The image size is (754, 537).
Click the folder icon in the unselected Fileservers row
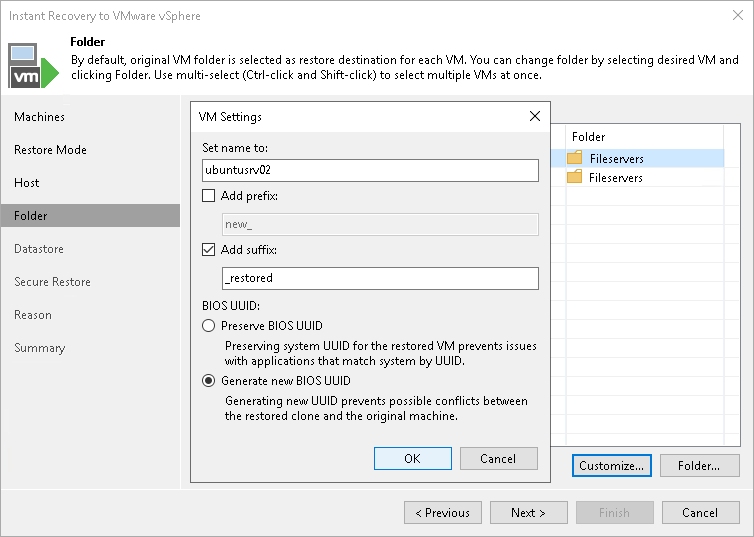(575, 177)
